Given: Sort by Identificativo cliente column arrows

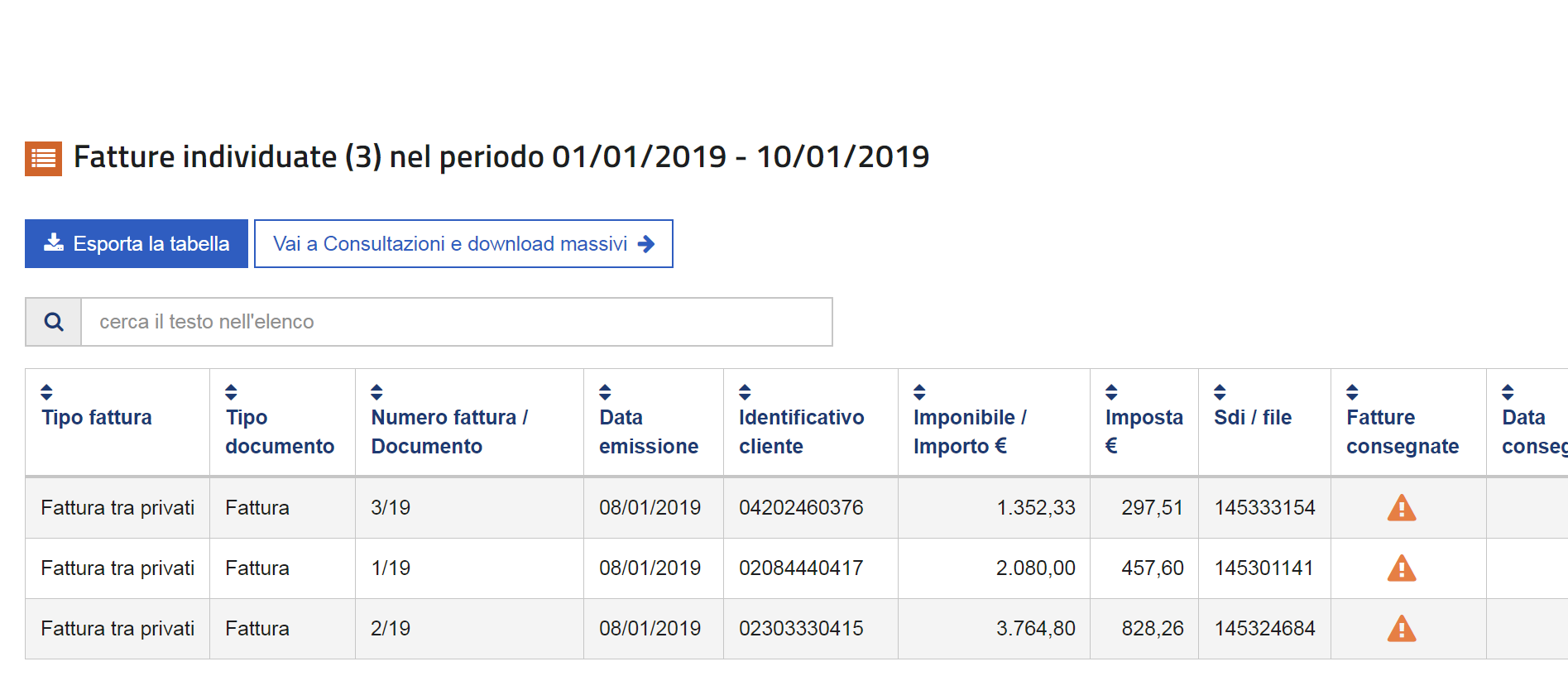Looking at the screenshot, I should click(746, 392).
